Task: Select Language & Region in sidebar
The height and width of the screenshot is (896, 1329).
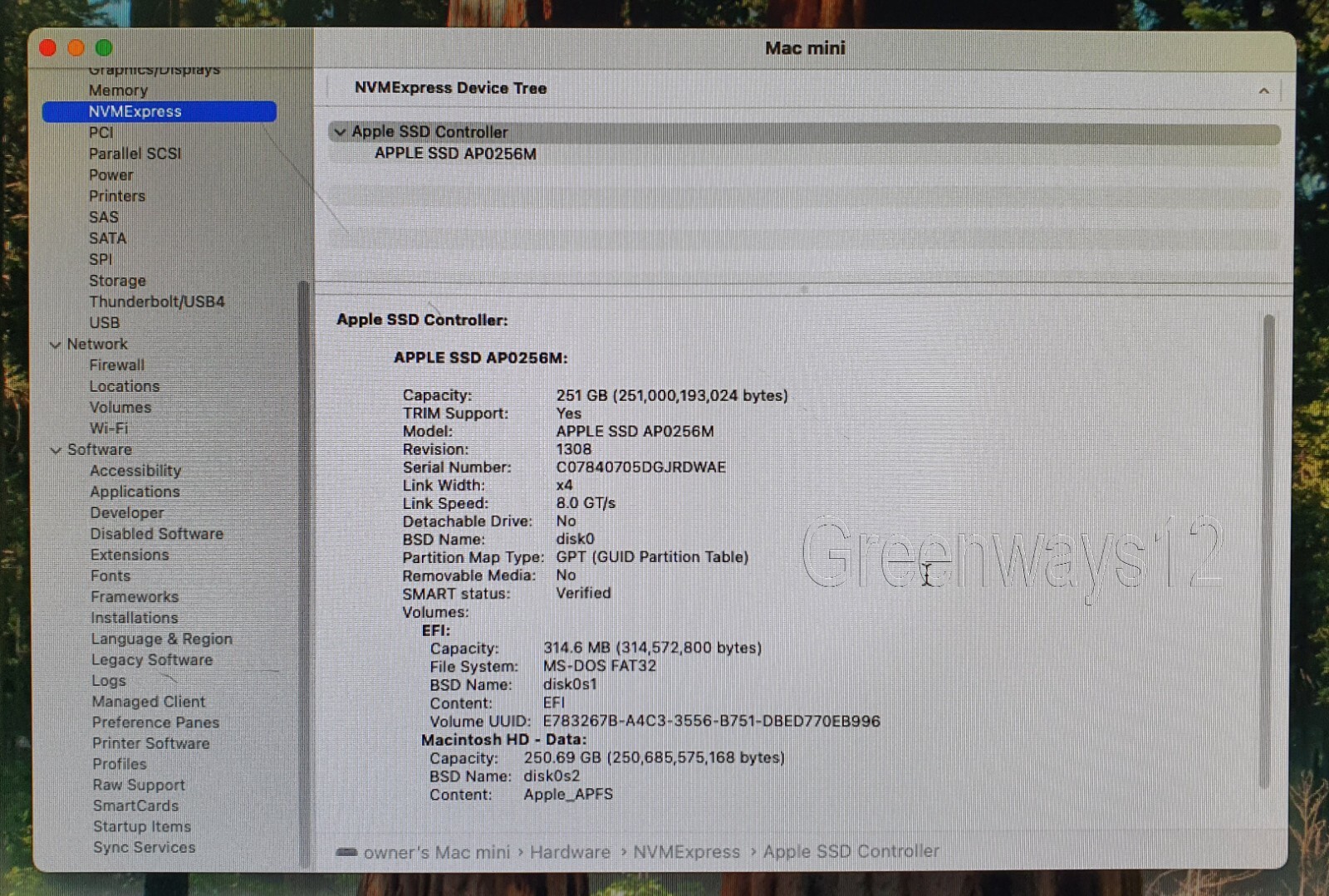Action: pyautogui.click(x=162, y=639)
